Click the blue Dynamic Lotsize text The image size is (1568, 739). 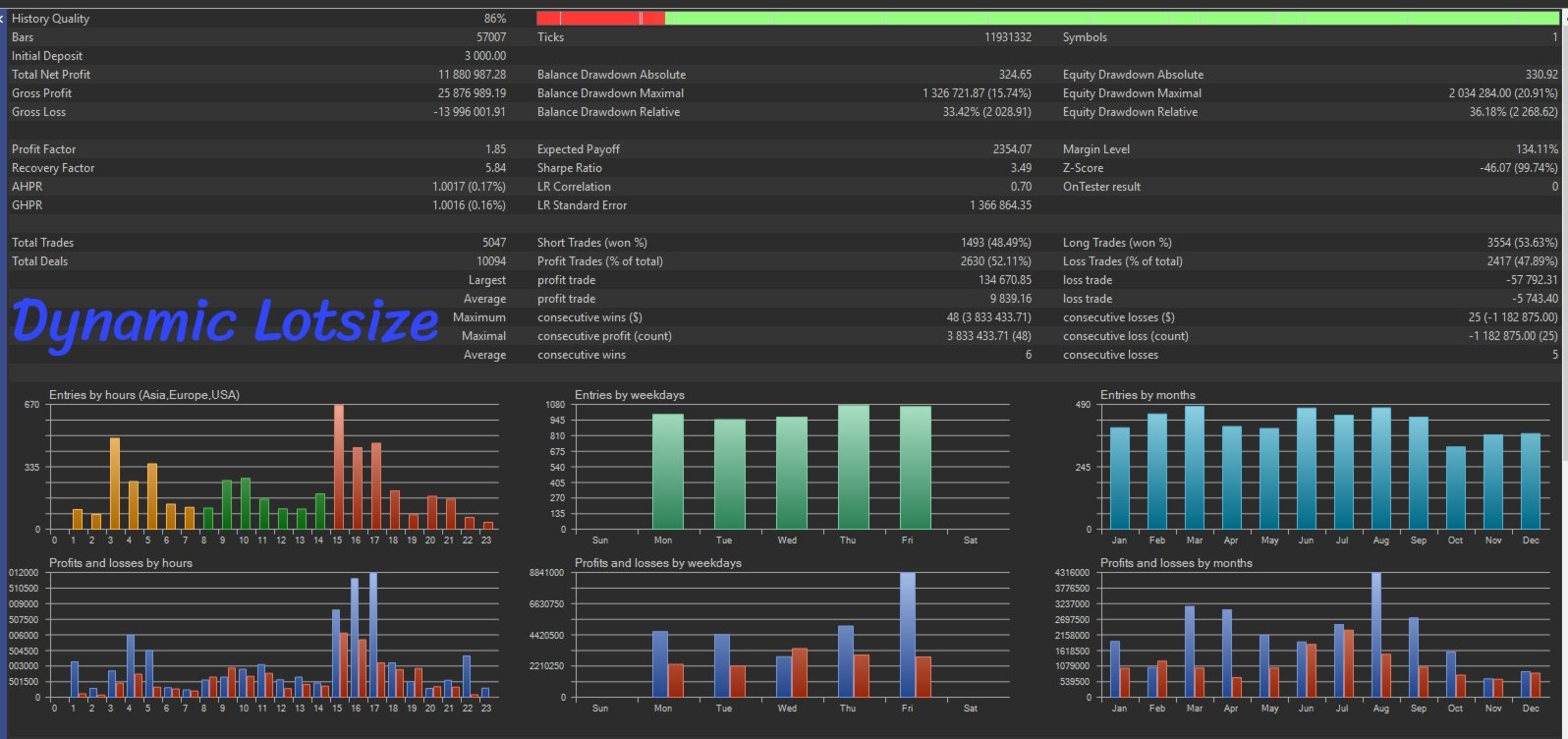click(225, 321)
